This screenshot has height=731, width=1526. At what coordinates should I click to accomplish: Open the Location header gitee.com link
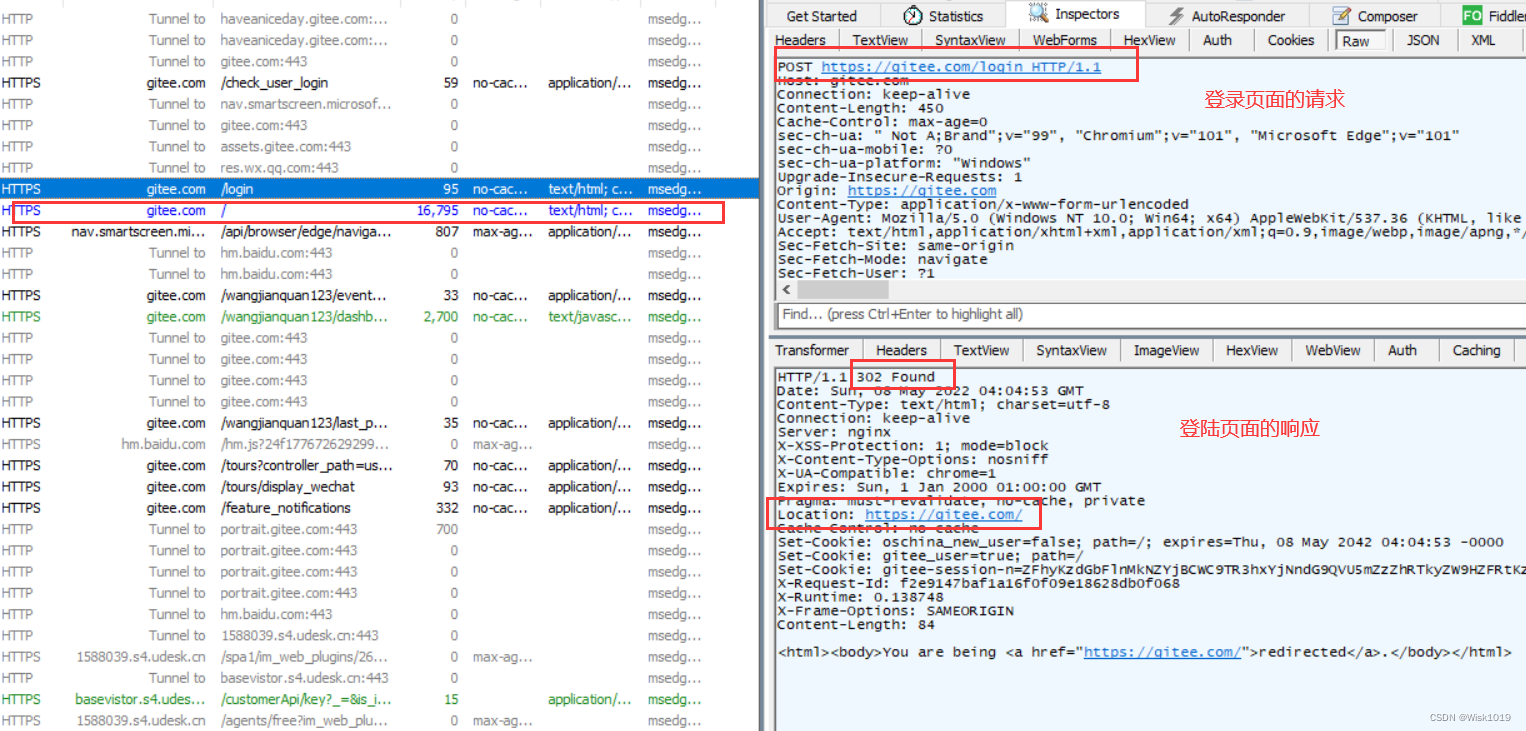click(x=943, y=514)
